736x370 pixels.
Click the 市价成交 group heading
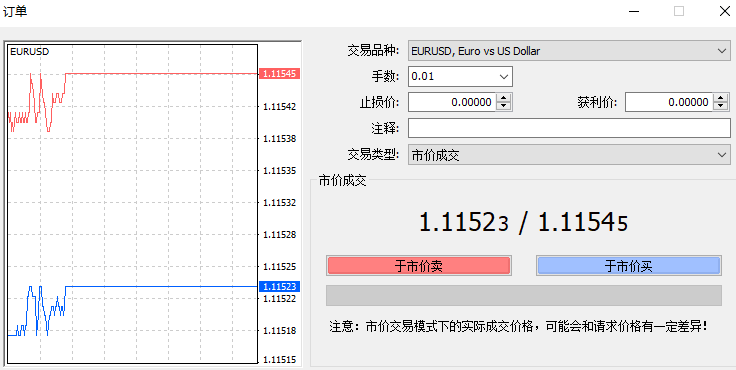(x=342, y=181)
